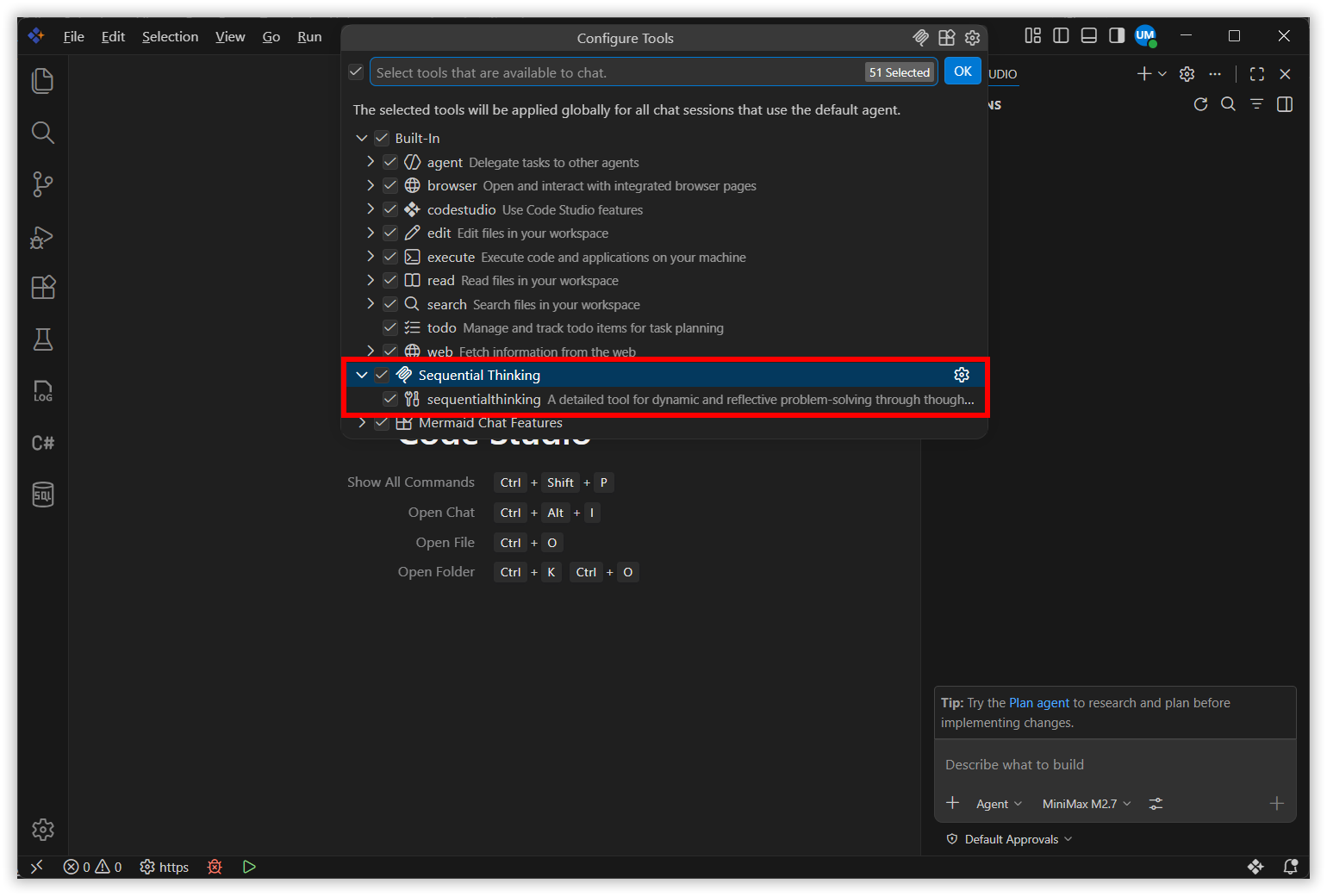
Task: Open the C# sidebar view
Action: [42, 443]
